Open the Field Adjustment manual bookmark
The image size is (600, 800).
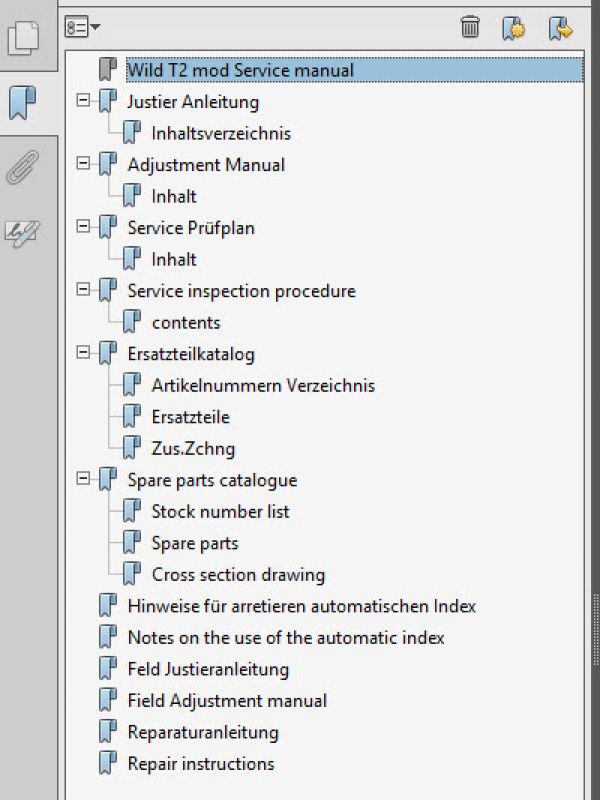click(227, 701)
